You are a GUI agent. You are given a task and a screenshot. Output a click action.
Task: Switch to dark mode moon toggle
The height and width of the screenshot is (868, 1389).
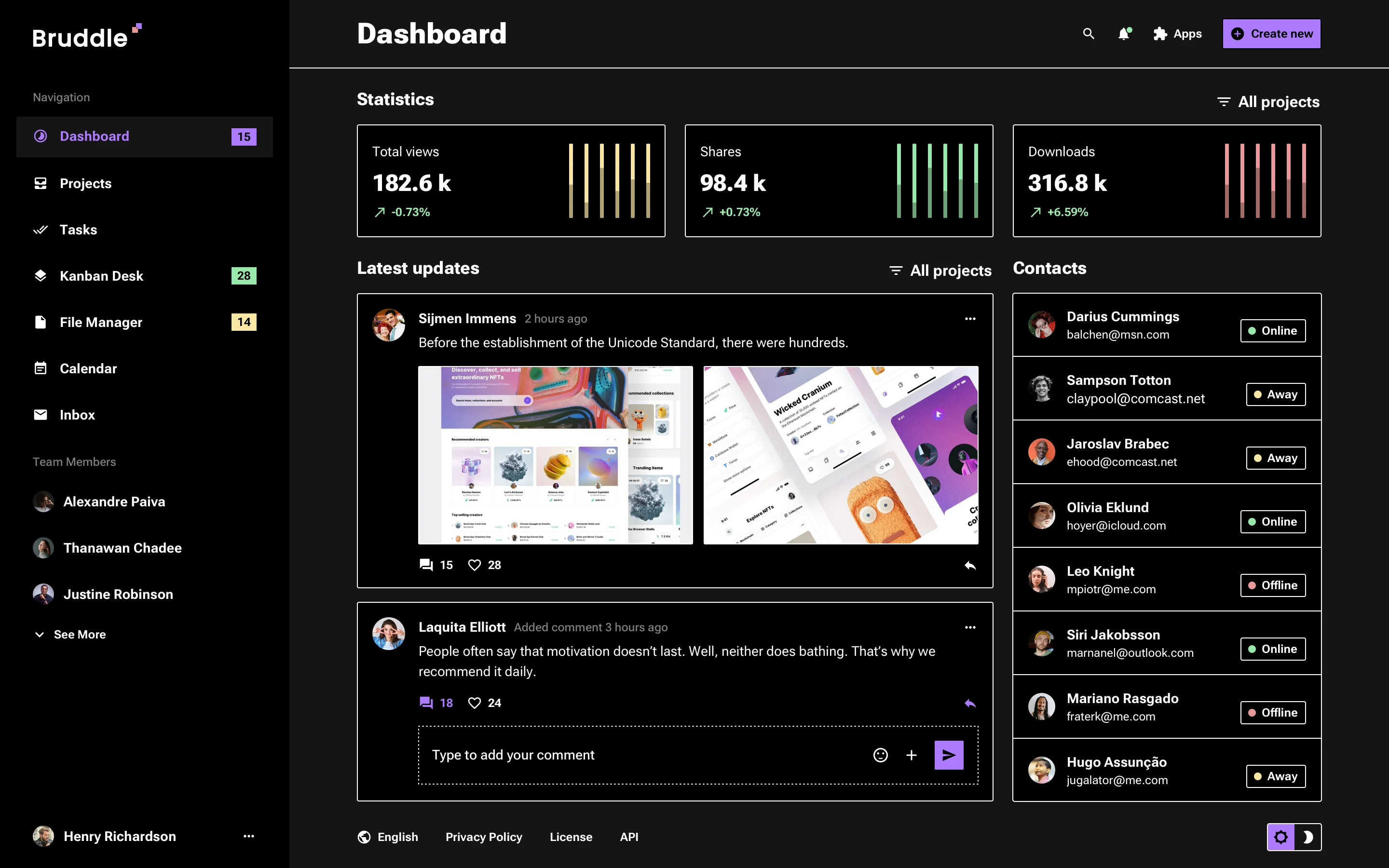(x=1307, y=837)
